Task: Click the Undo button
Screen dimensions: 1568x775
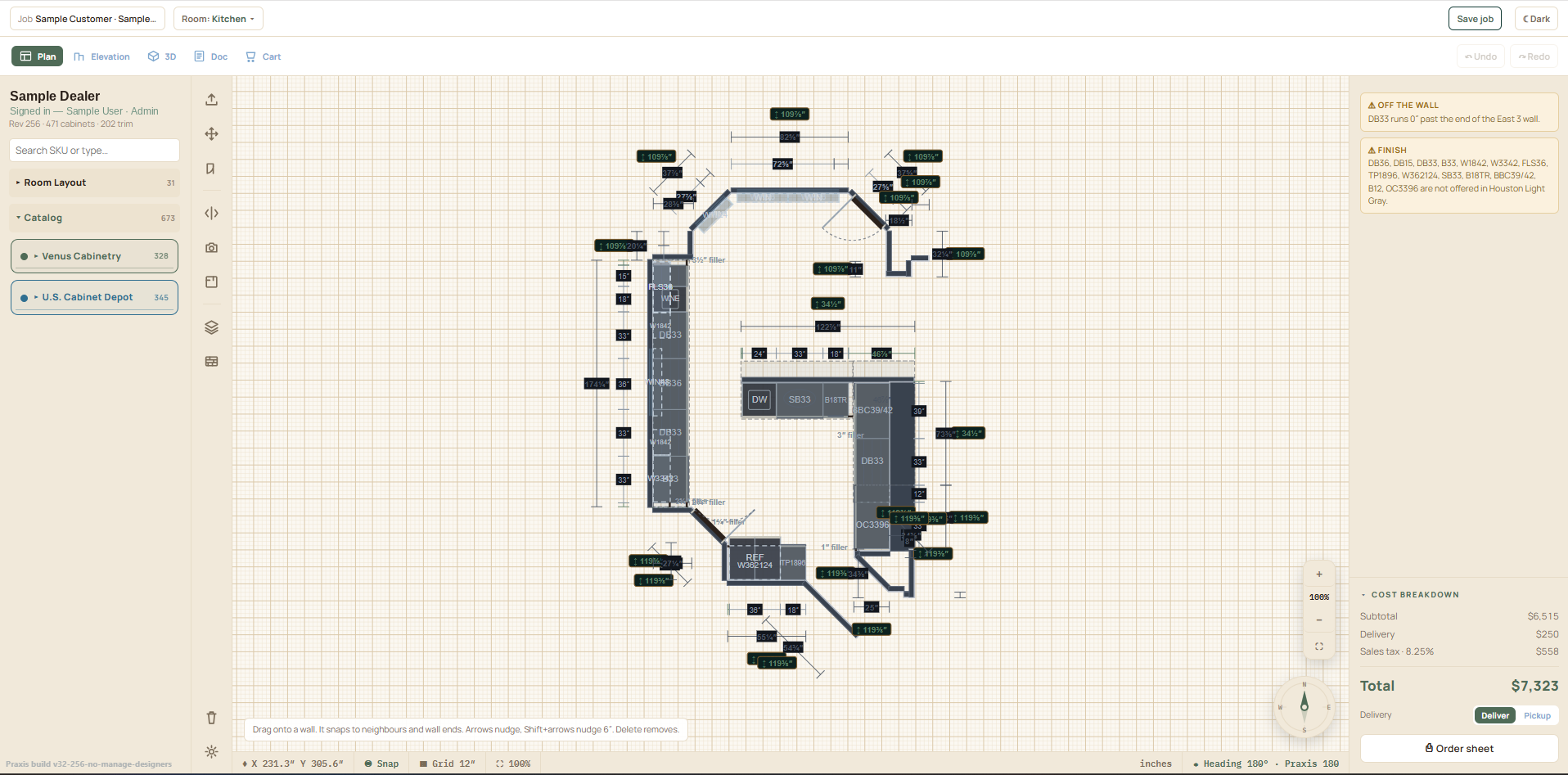Action: pos(1480,56)
